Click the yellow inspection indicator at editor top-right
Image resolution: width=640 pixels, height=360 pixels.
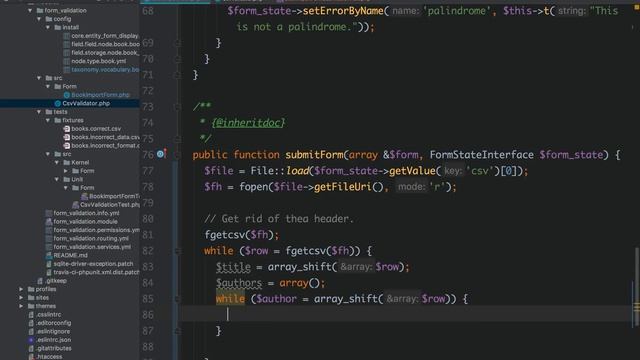[x=636, y=7]
